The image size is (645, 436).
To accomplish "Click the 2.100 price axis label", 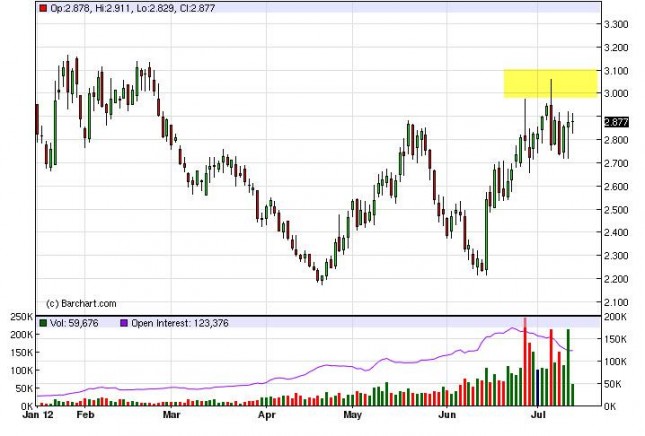I will point(616,302).
